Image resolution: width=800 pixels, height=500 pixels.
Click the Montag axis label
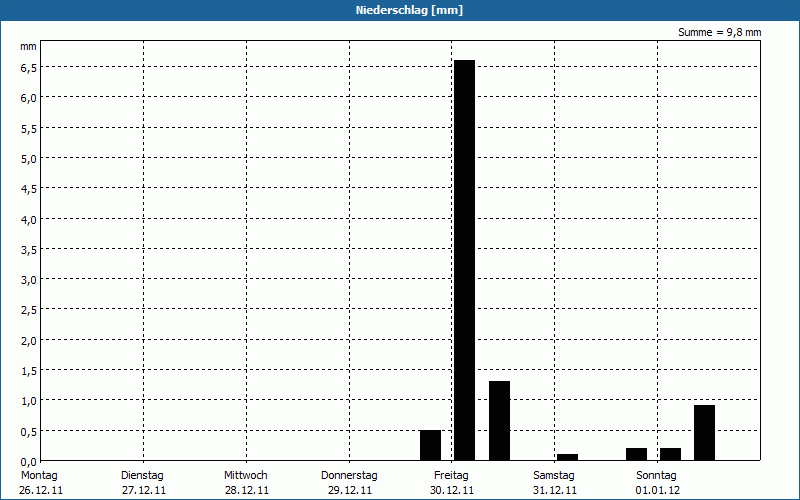click(x=39, y=475)
